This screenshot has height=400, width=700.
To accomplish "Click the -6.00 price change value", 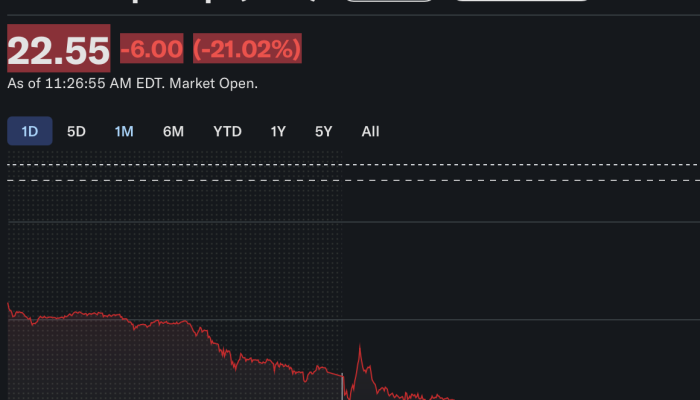I will tap(151, 48).
